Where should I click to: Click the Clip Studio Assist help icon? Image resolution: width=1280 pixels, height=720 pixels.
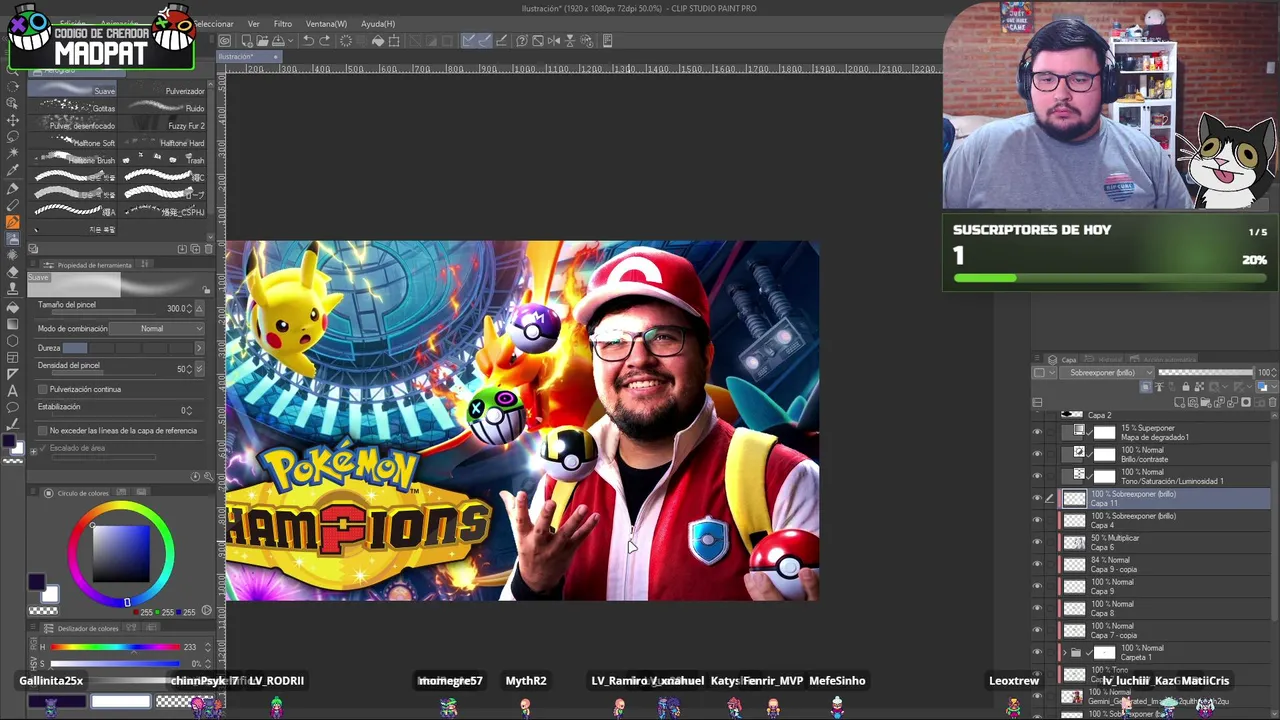[522, 41]
